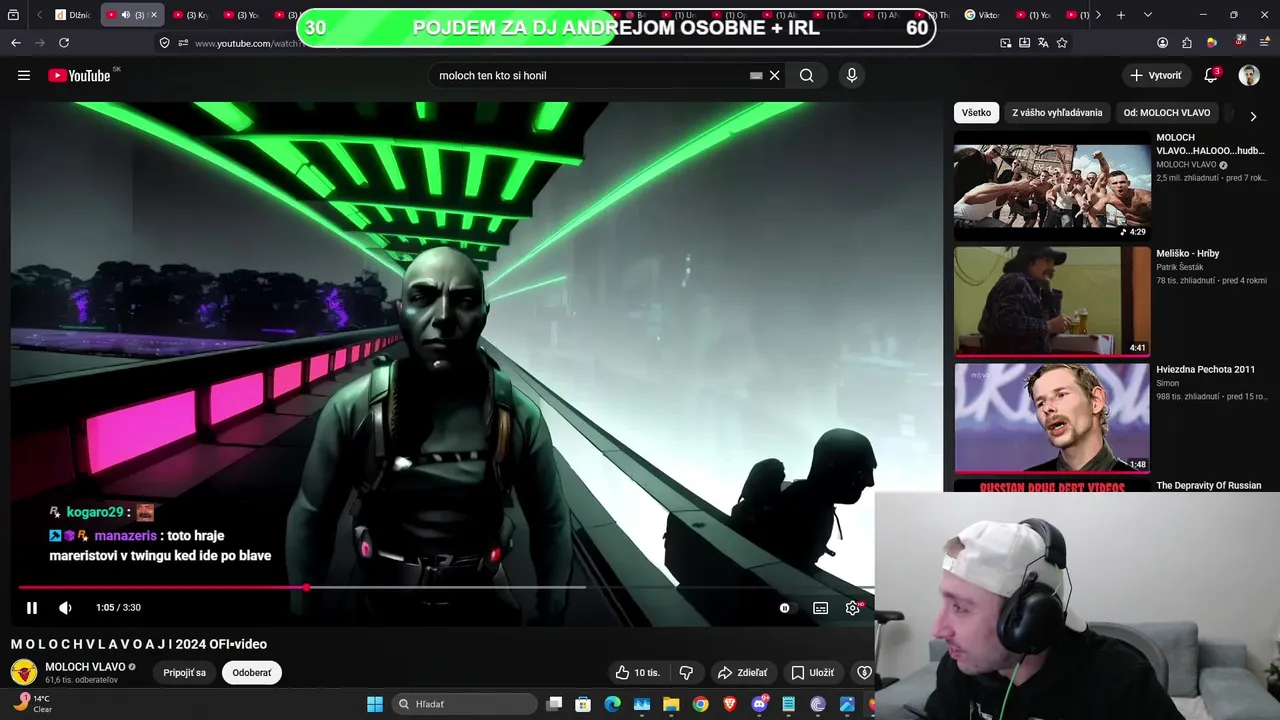Click the heart dollar thanks icon
This screenshot has width=1280, height=720.
[x=864, y=673]
